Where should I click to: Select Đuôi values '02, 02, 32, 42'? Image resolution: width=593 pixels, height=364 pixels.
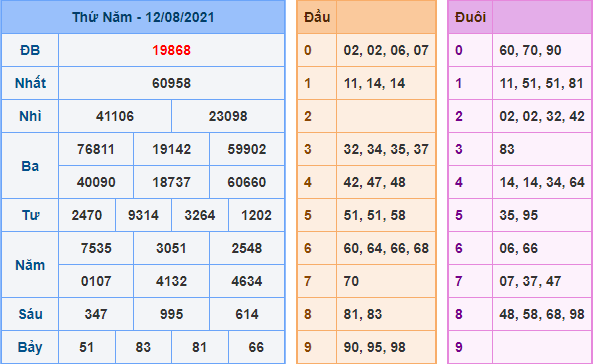click(x=542, y=116)
